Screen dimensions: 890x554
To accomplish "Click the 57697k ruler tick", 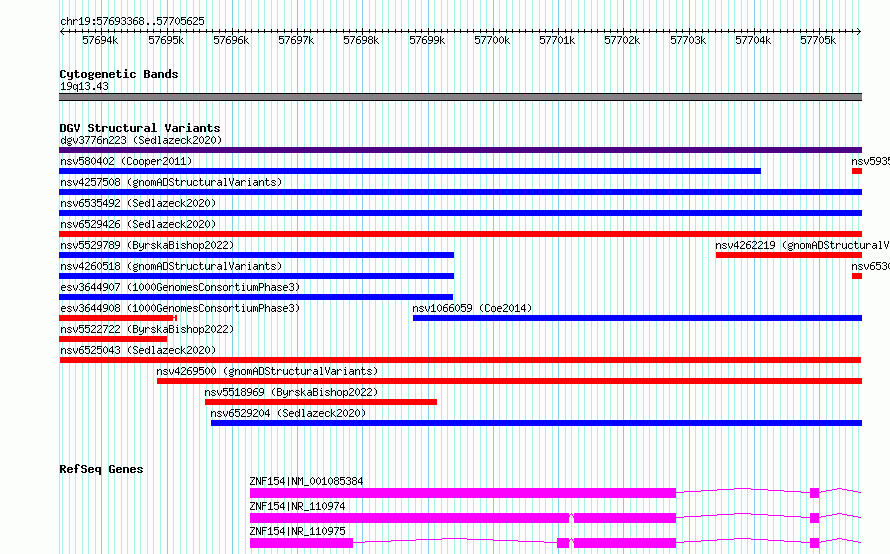I will pyautogui.click(x=296, y=40).
